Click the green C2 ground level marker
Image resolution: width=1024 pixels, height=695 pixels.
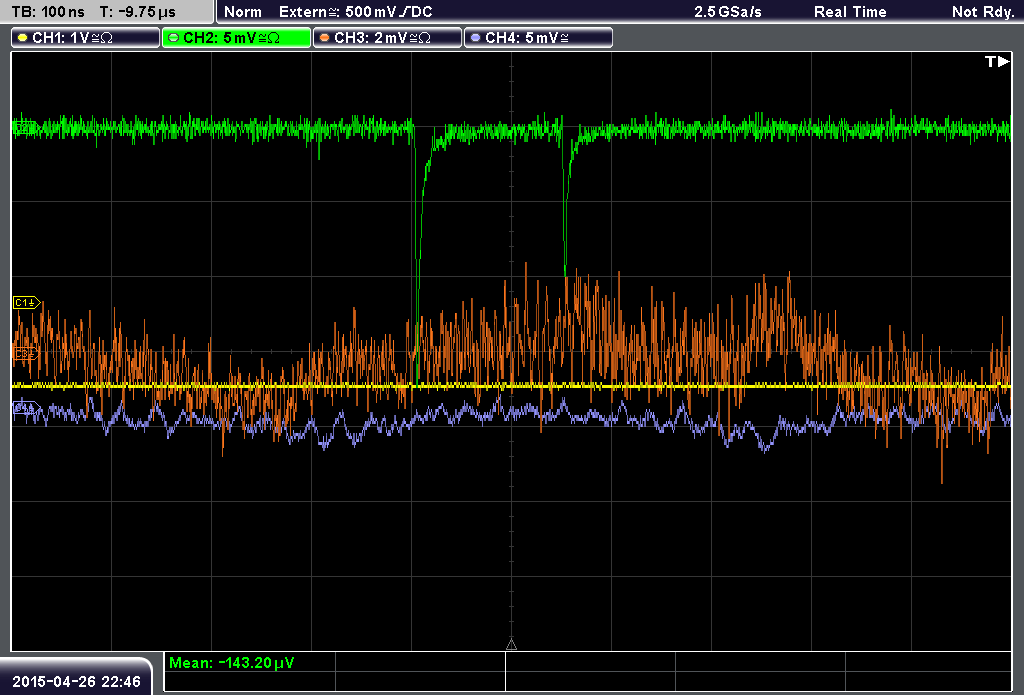25,127
